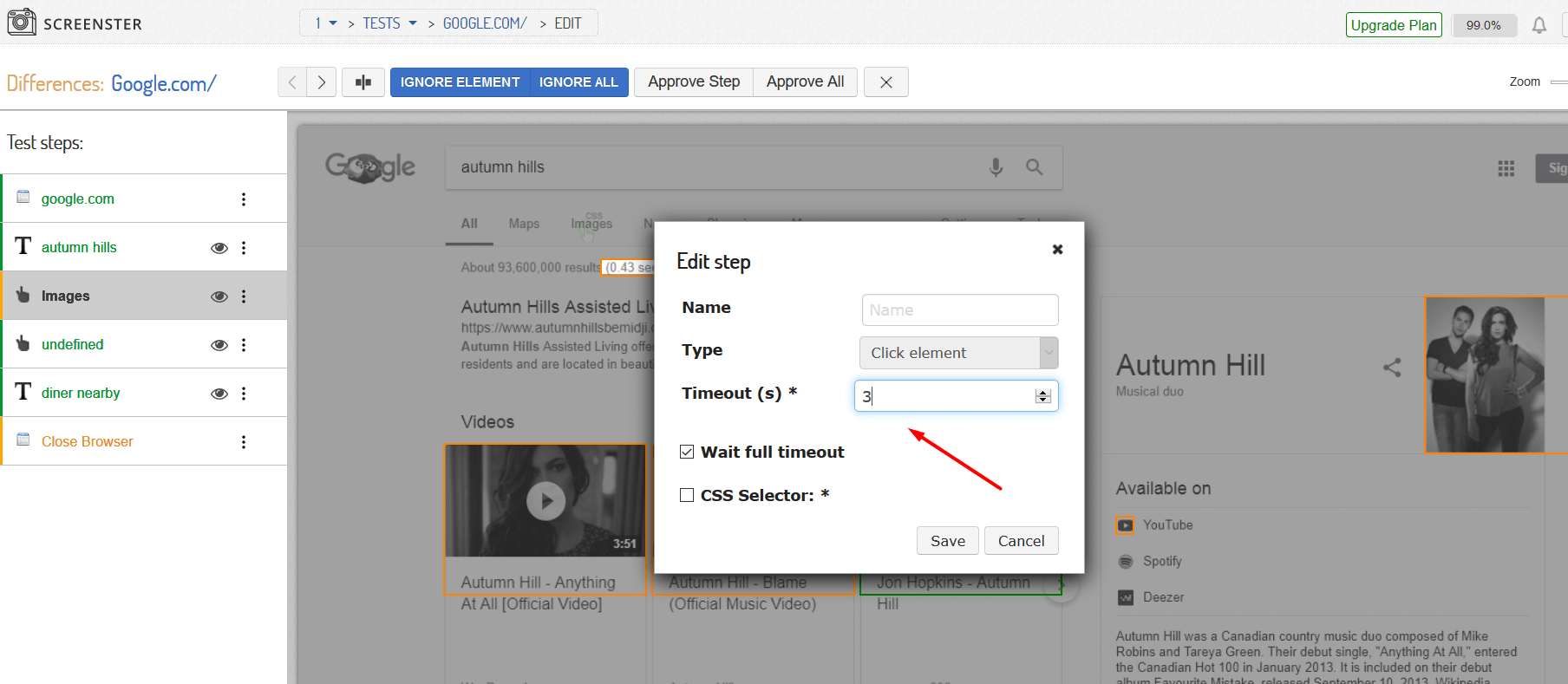Open options menu for autumn hills step
Image resolution: width=1568 pixels, height=684 pixels.
(x=244, y=248)
